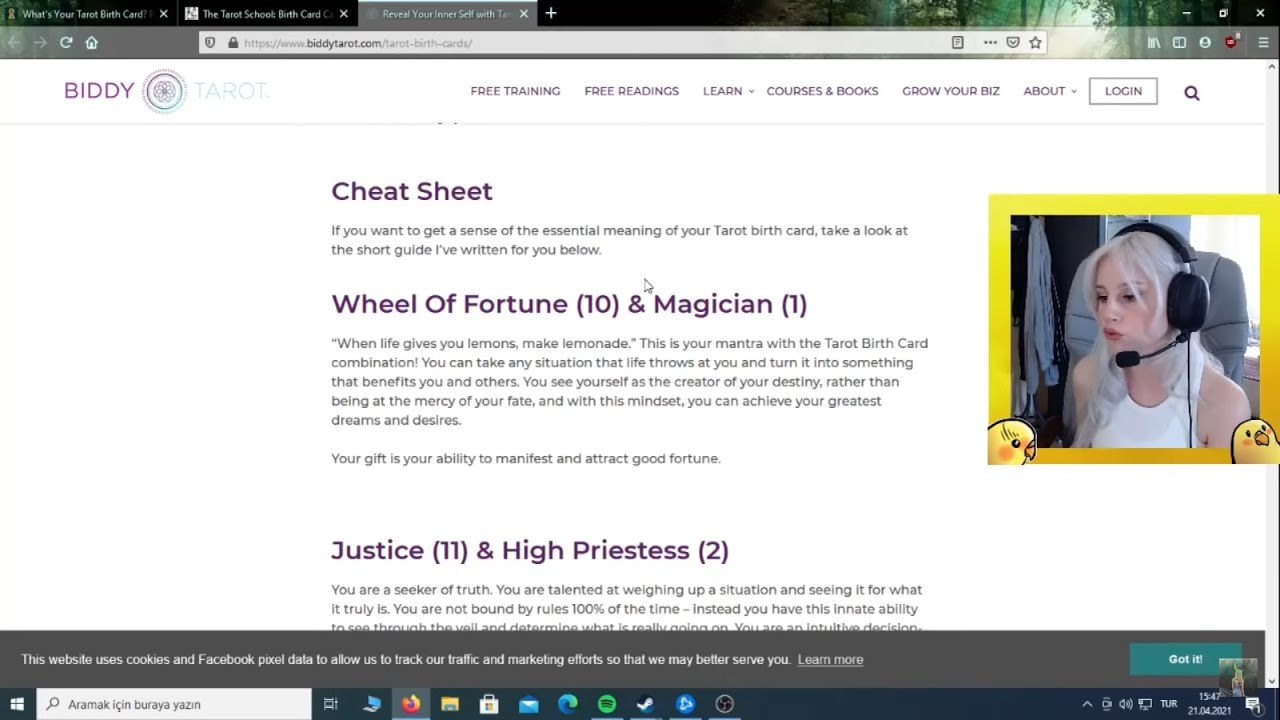Click the forward navigation arrow
The image size is (1280, 720).
tap(40, 42)
